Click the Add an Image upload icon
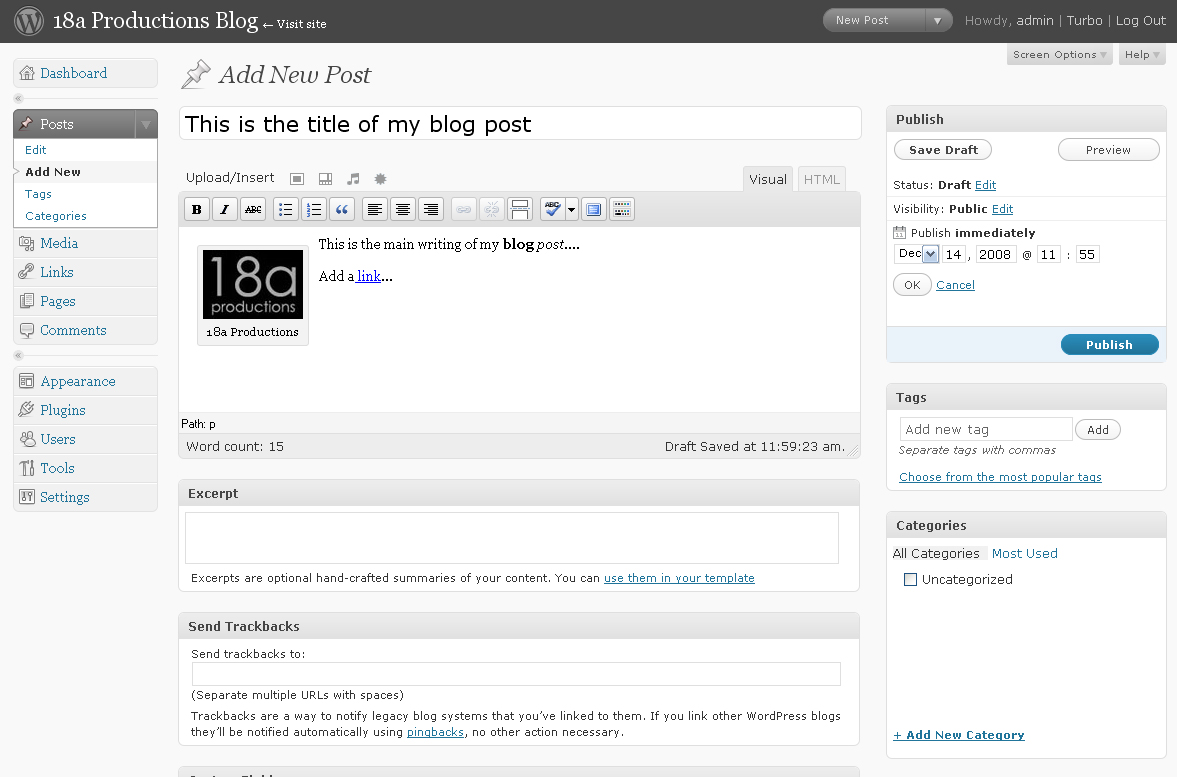The image size is (1177, 777). tap(297, 179)
